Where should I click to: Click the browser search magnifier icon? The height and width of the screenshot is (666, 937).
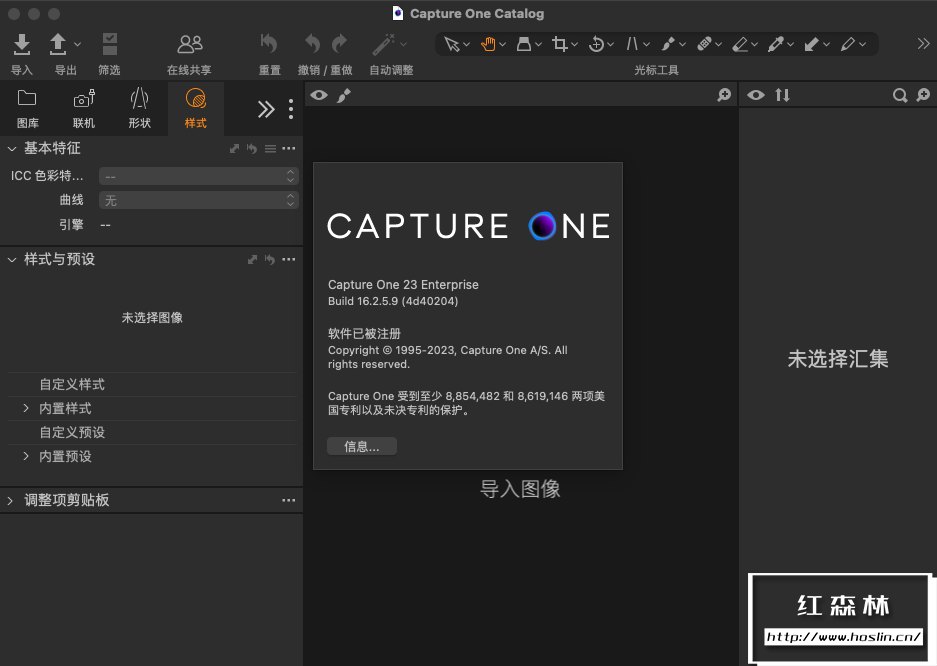tap(899, 95)
